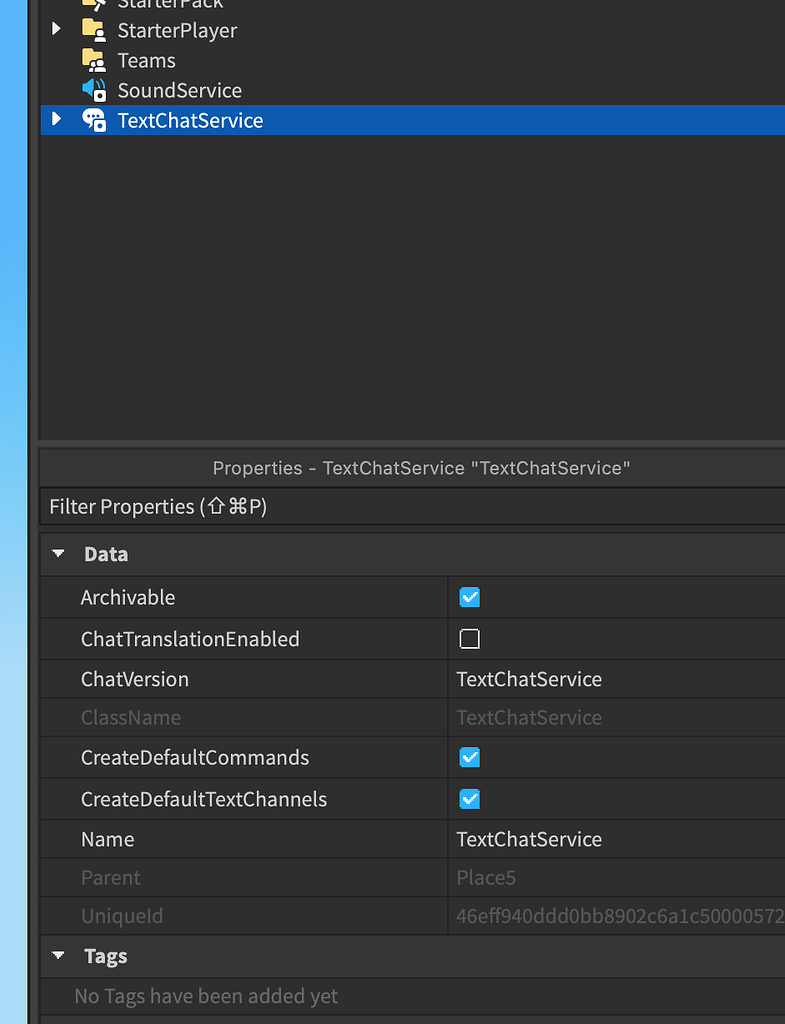Click the StarterPack icon

(x=94, y=5)
